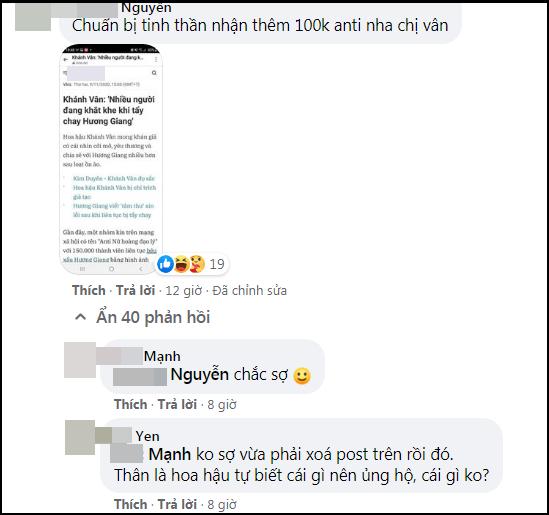Open the attached article screenshot thumbnail
Image resolution: width=549 pixels, height=515 pixels.
click(x=111, y=159)
